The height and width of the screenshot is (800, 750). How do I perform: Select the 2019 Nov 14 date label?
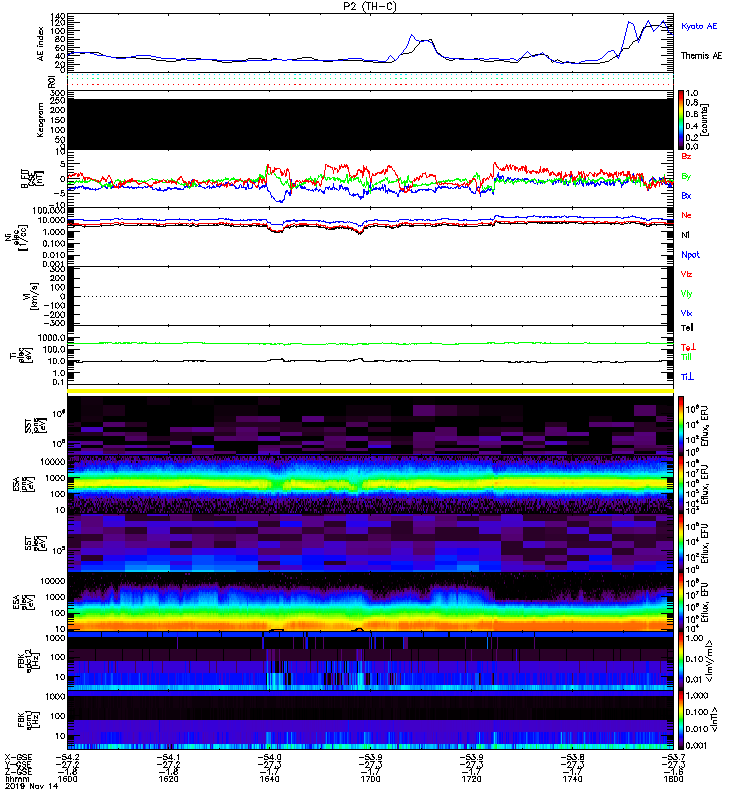(31, 786)
